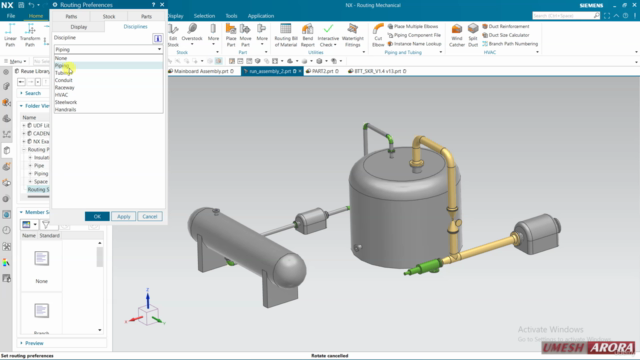Open the history clock icon in sidebar
The width and height of the screenshot is (640, 360).
[x=7, y=230]
